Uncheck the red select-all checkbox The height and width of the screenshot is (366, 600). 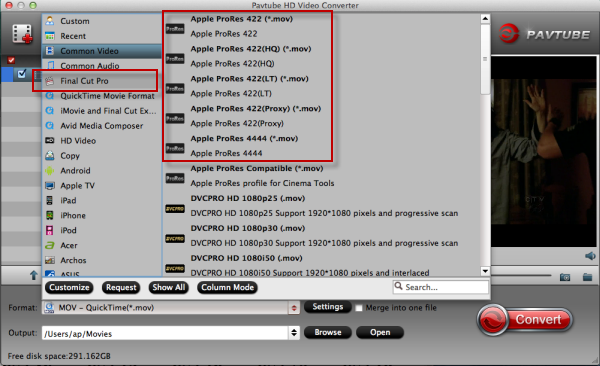point(11,60)
